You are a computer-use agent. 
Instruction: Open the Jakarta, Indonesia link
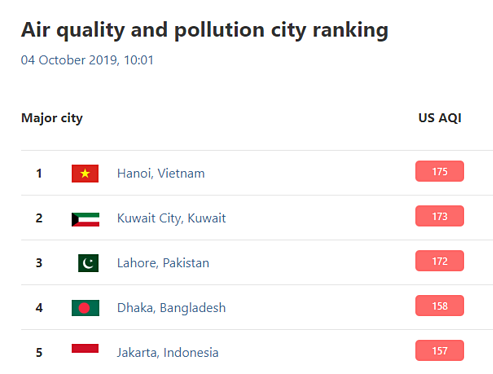[168, 352]
